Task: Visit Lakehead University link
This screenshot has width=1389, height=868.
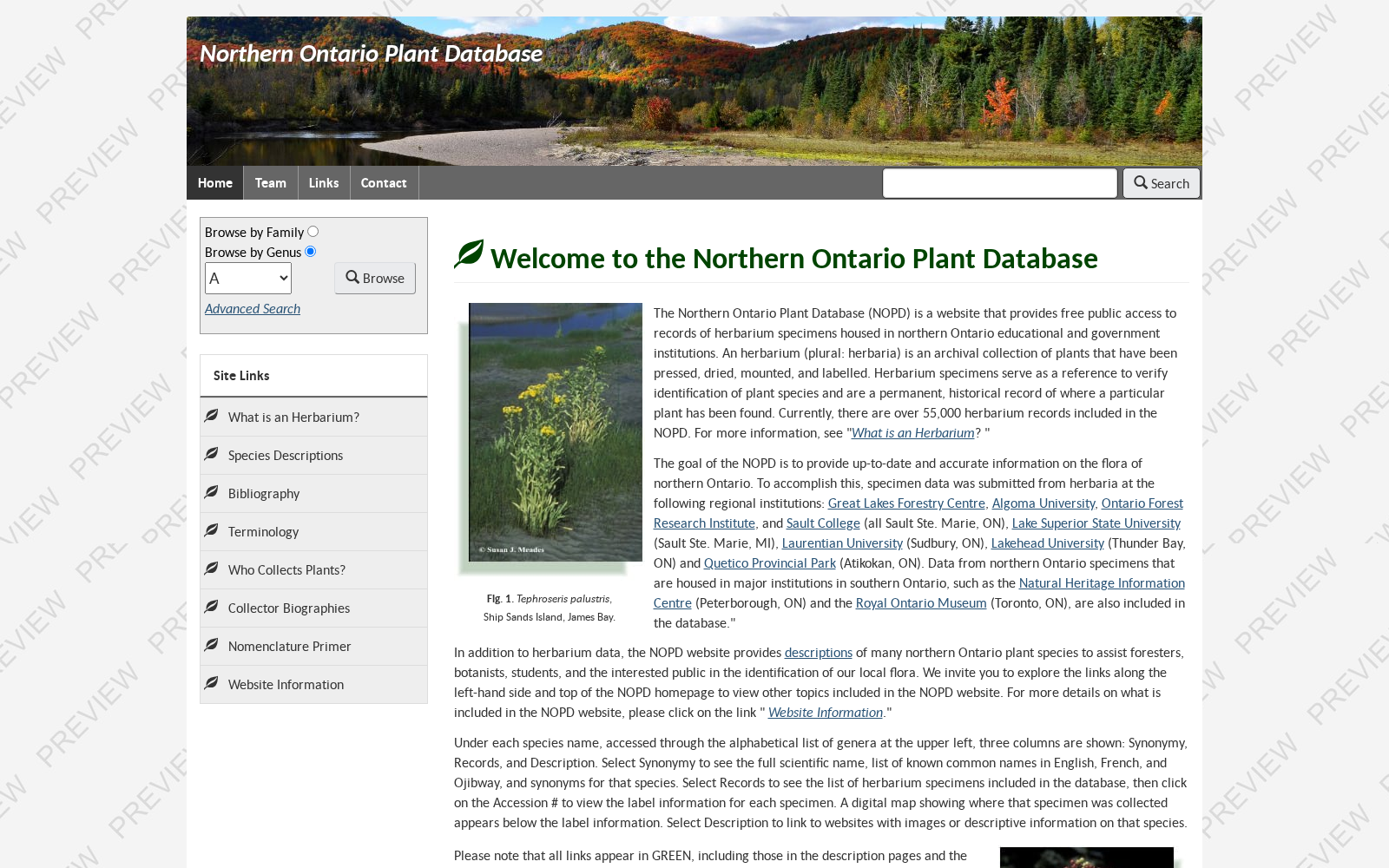Action: point(1048,543)
